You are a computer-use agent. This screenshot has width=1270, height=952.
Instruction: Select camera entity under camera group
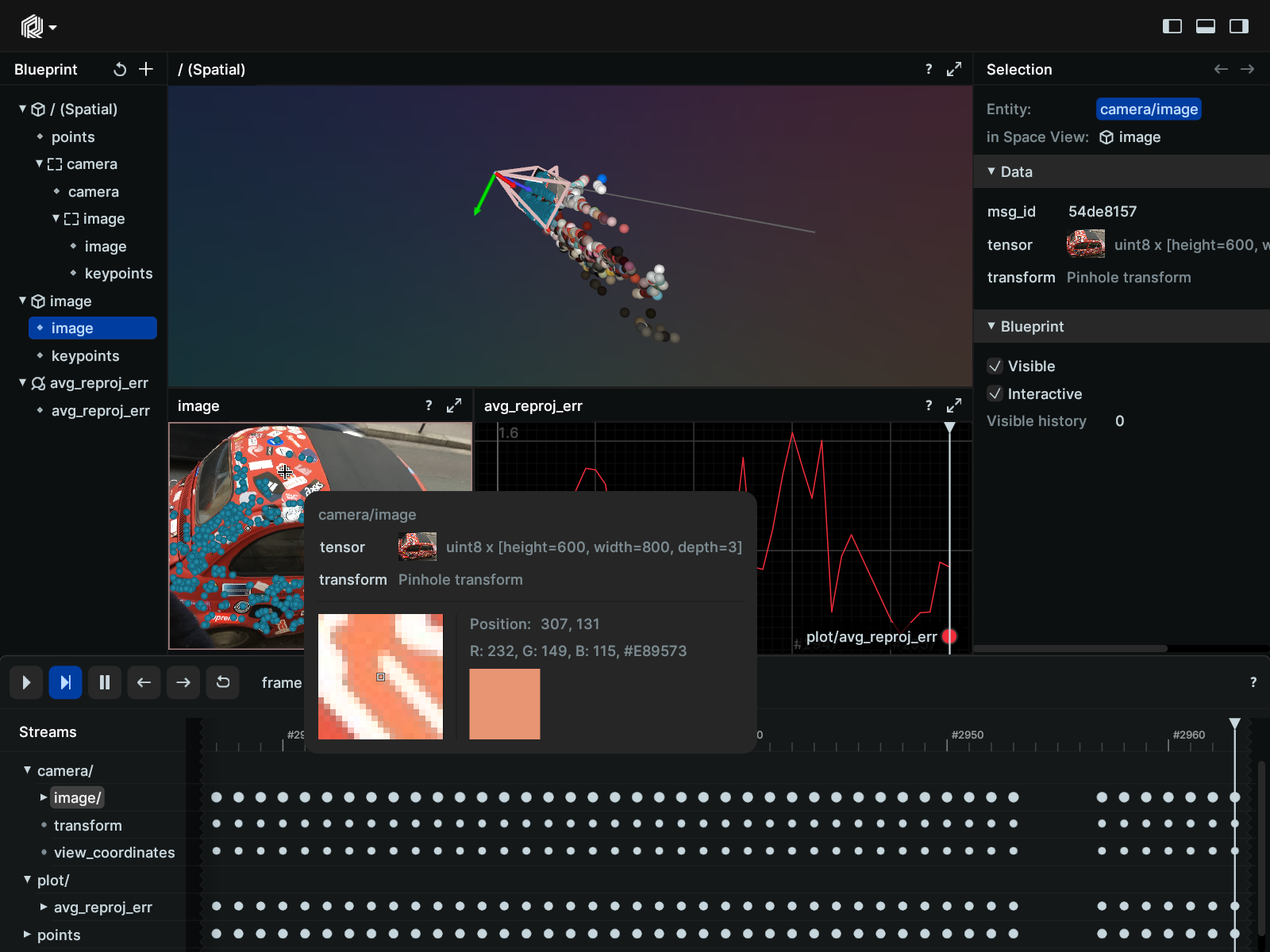[x=93, y=191]
